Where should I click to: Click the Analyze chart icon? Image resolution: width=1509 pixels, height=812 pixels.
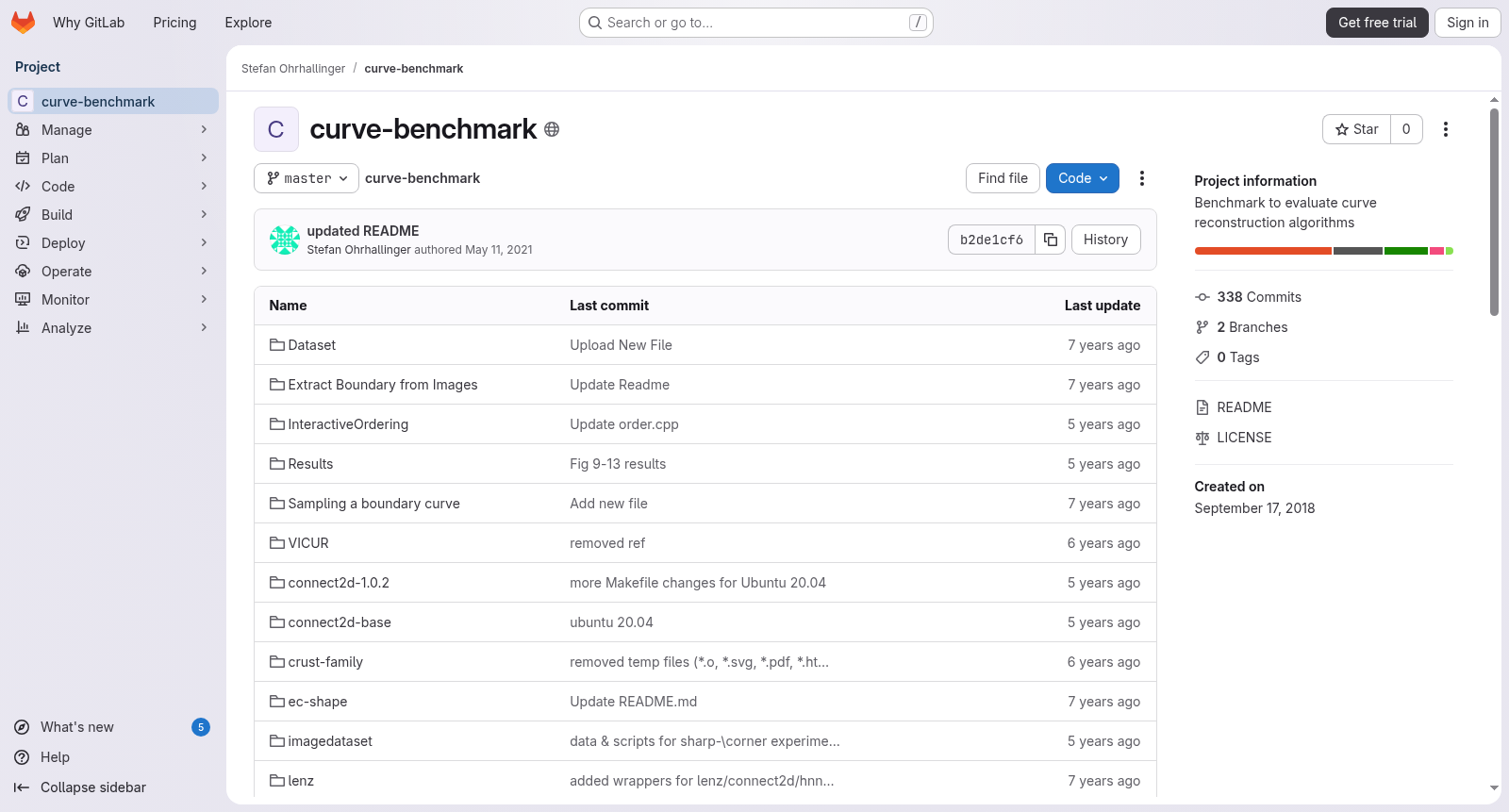[x=23, y=328]
